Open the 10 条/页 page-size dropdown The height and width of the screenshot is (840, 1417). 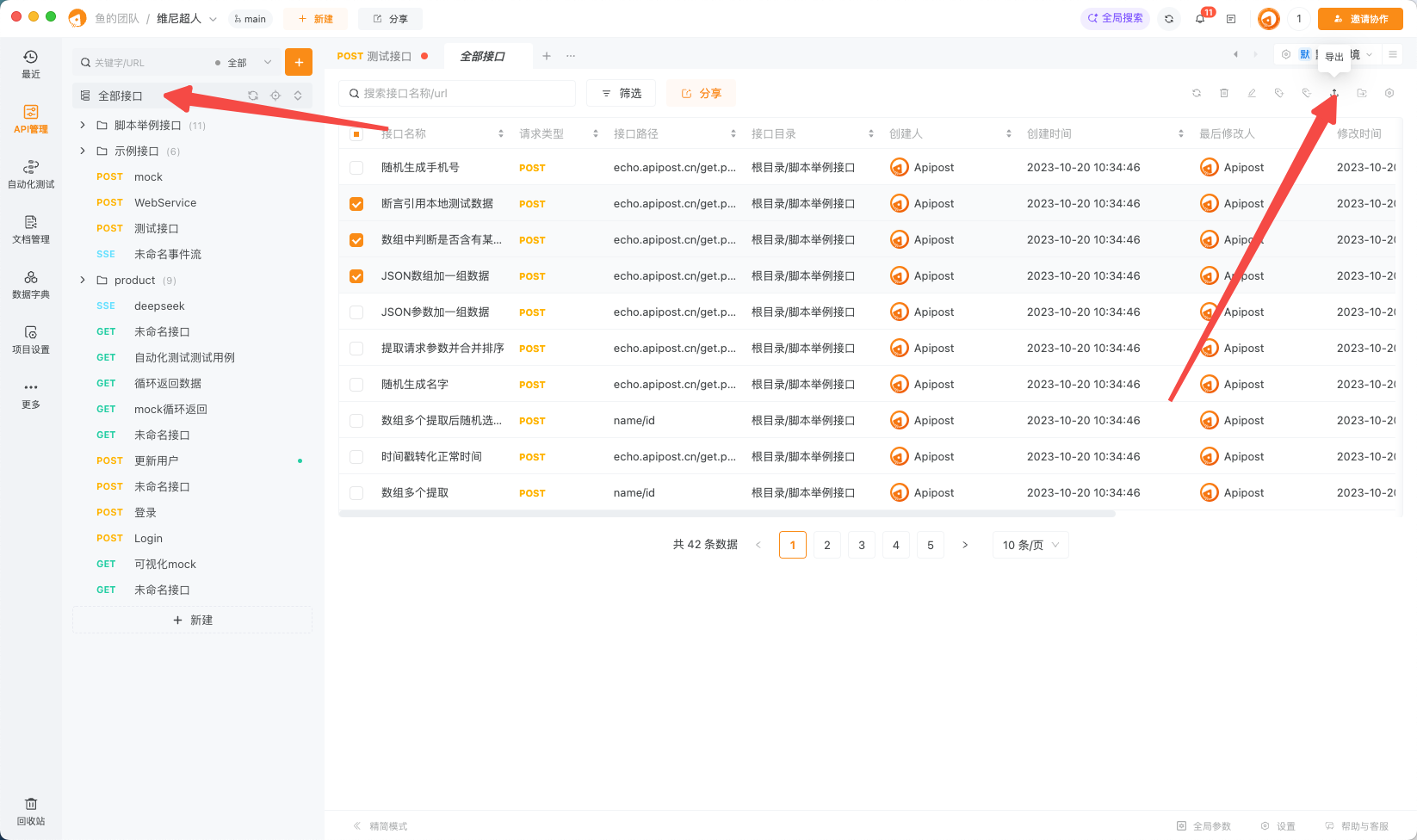pos(1030,544)
